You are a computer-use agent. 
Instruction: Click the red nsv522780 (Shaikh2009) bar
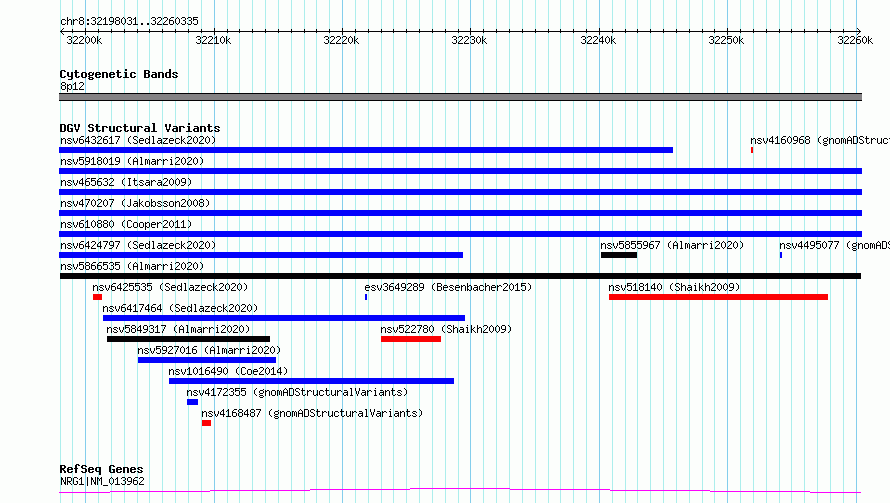[x=411, y=339]
